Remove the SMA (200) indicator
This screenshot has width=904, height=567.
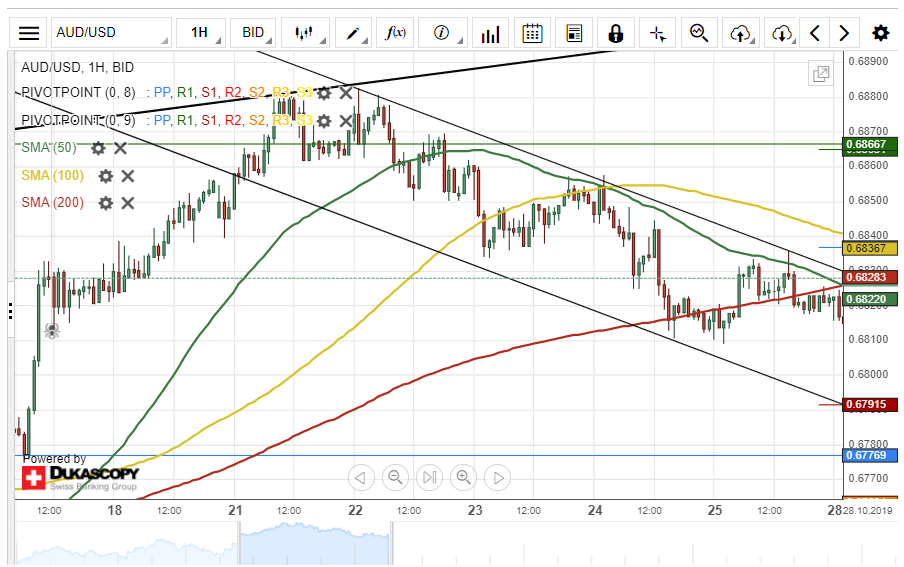tap(128, 203)
